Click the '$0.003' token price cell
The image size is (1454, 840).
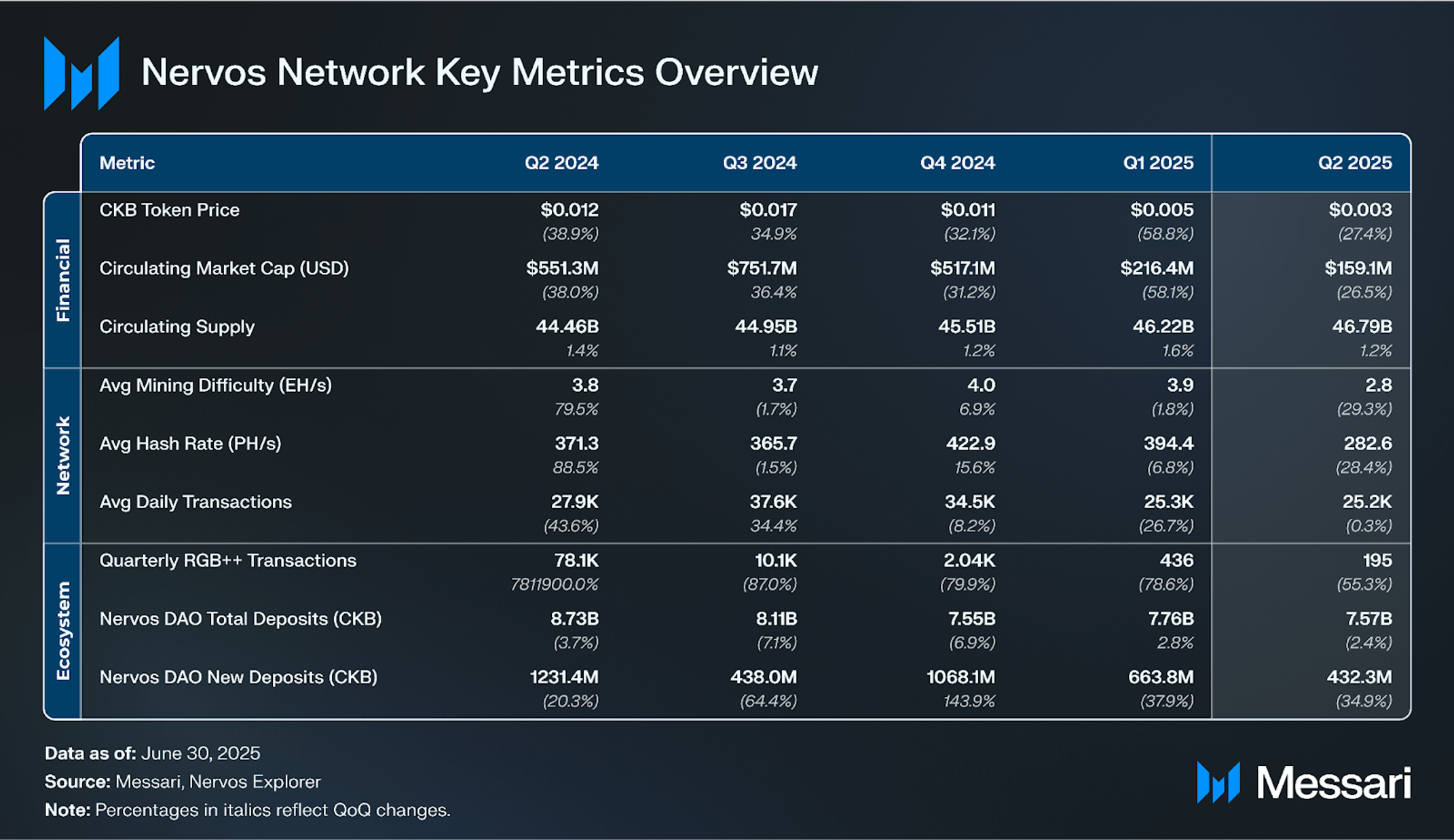[x=1360, y=210]
